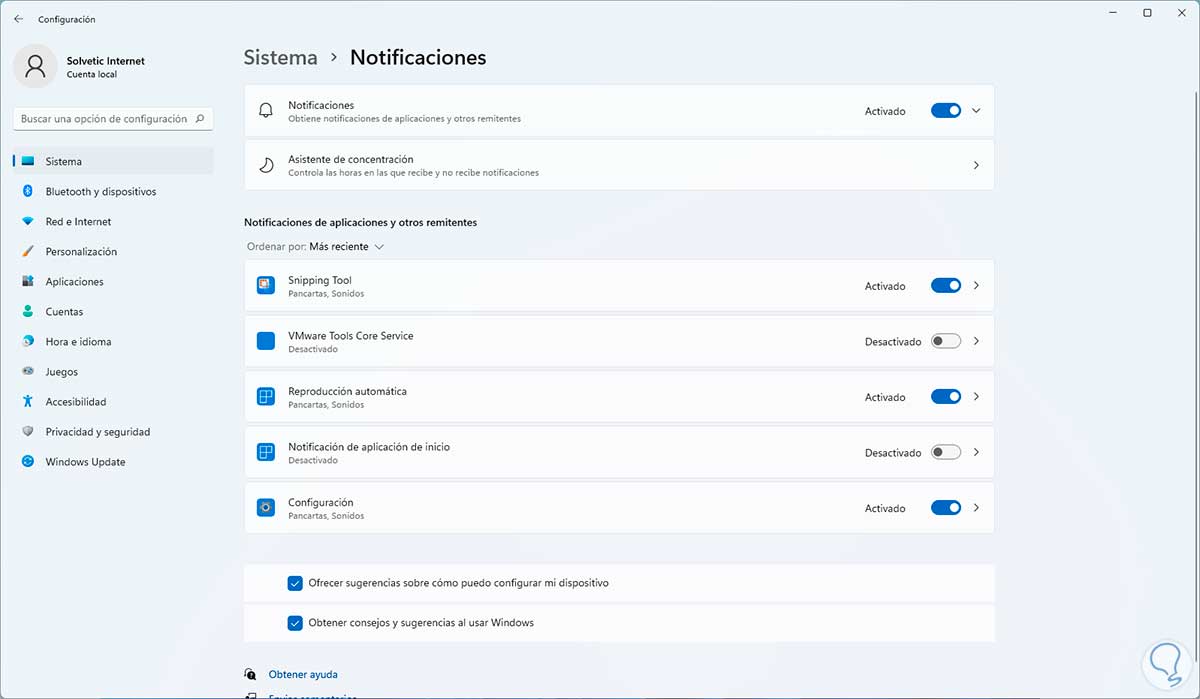Disable Snipping Tool notifications toggle
1200x699 pixels.
click(x=946, y=286)
